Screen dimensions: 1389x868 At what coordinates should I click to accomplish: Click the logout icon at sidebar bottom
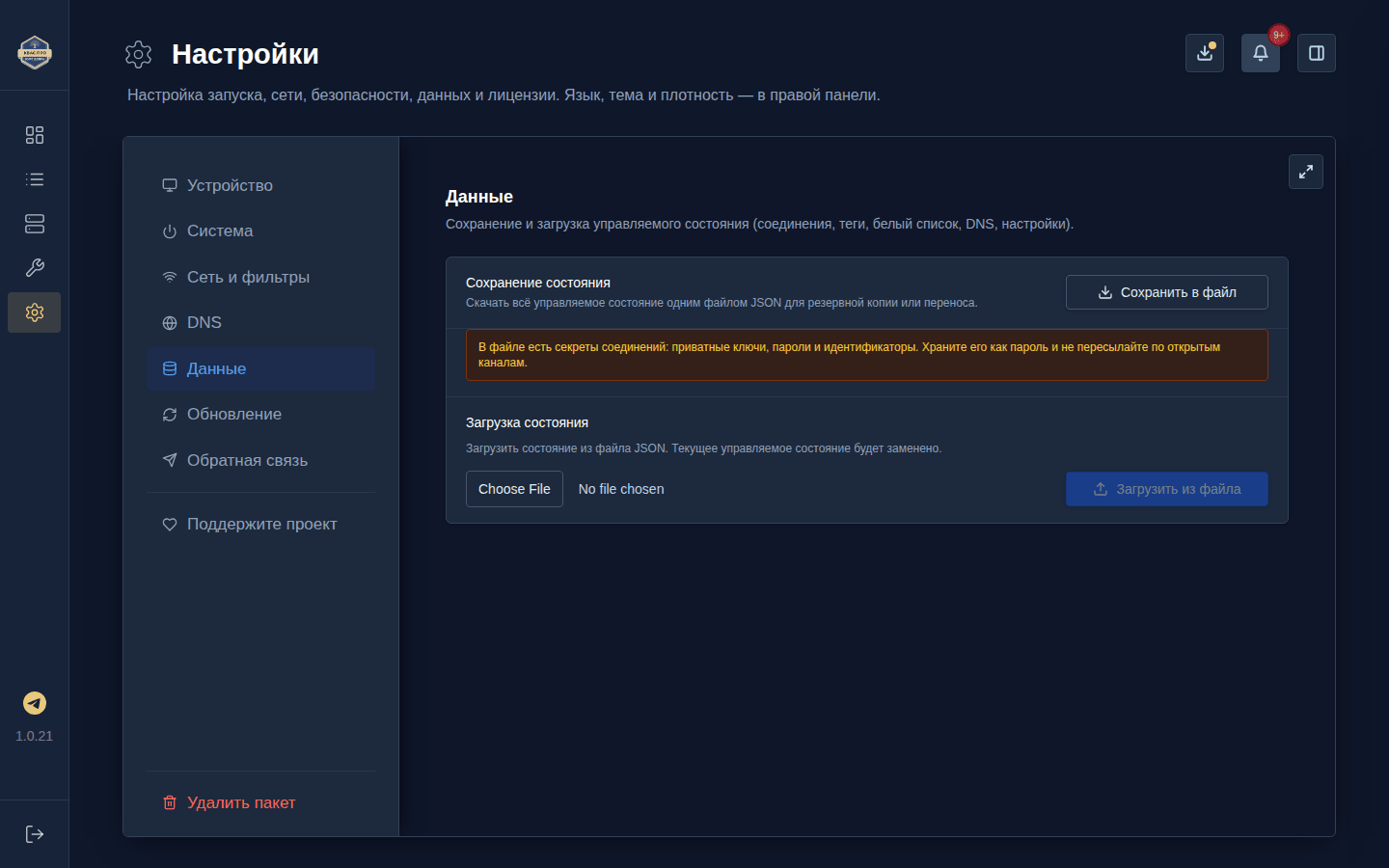(x=35, y=834)
